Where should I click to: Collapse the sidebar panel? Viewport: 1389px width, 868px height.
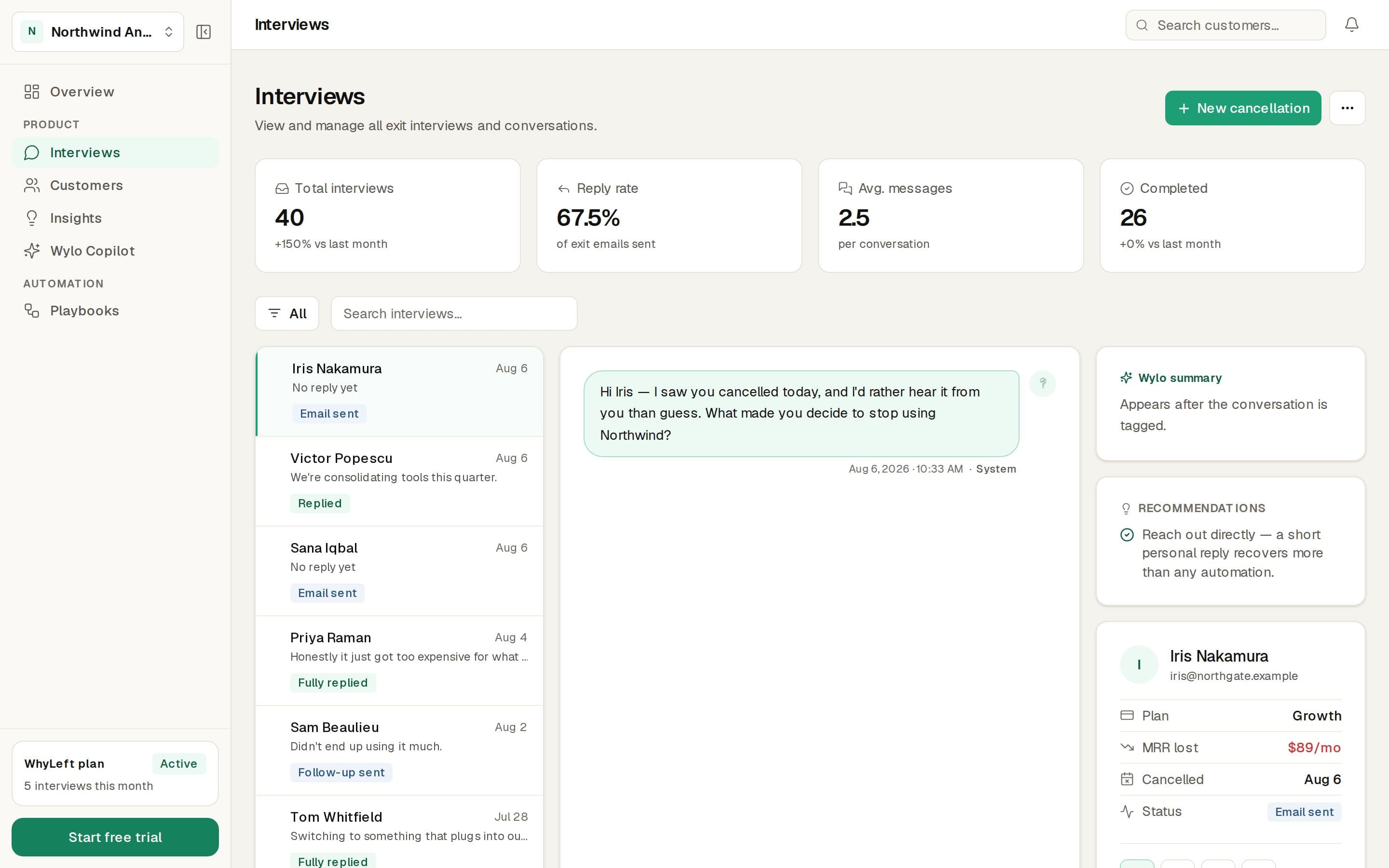click(x=203, y=31)
